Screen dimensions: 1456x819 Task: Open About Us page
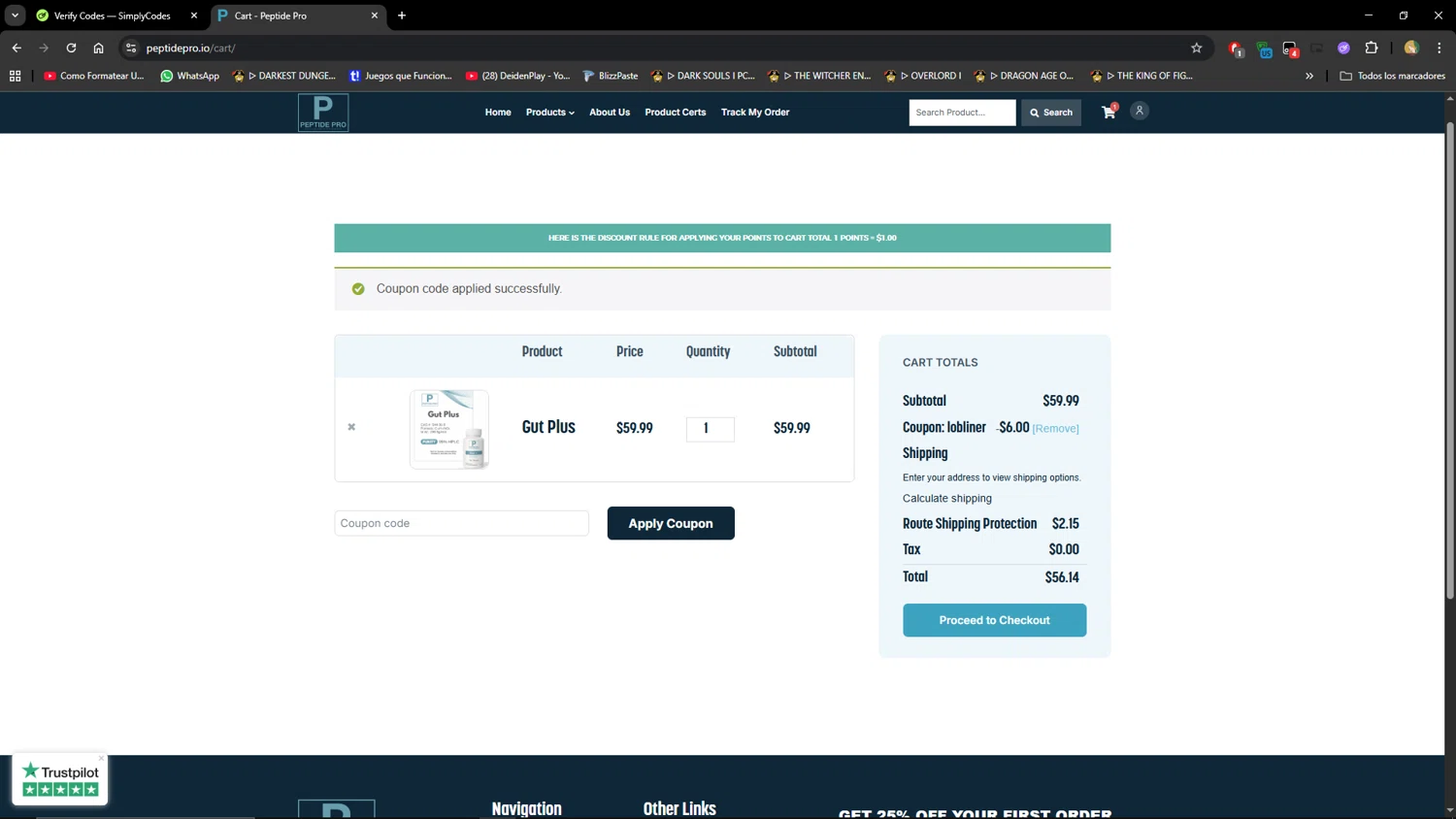[610, 113]
